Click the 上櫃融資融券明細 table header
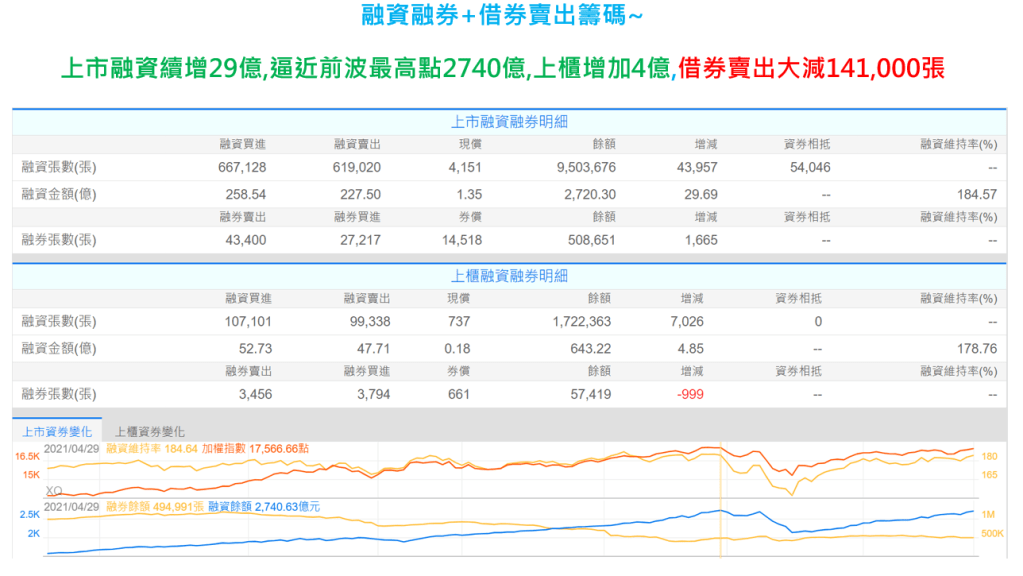Viewport: 1023px width, 576px height. pos(509,276)
